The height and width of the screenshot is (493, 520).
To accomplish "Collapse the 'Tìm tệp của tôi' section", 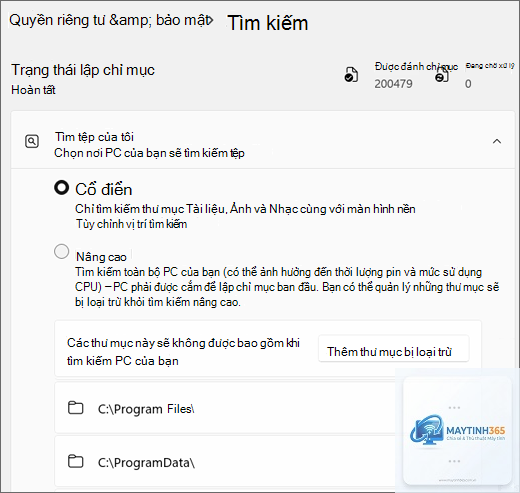I will point(497,141).
